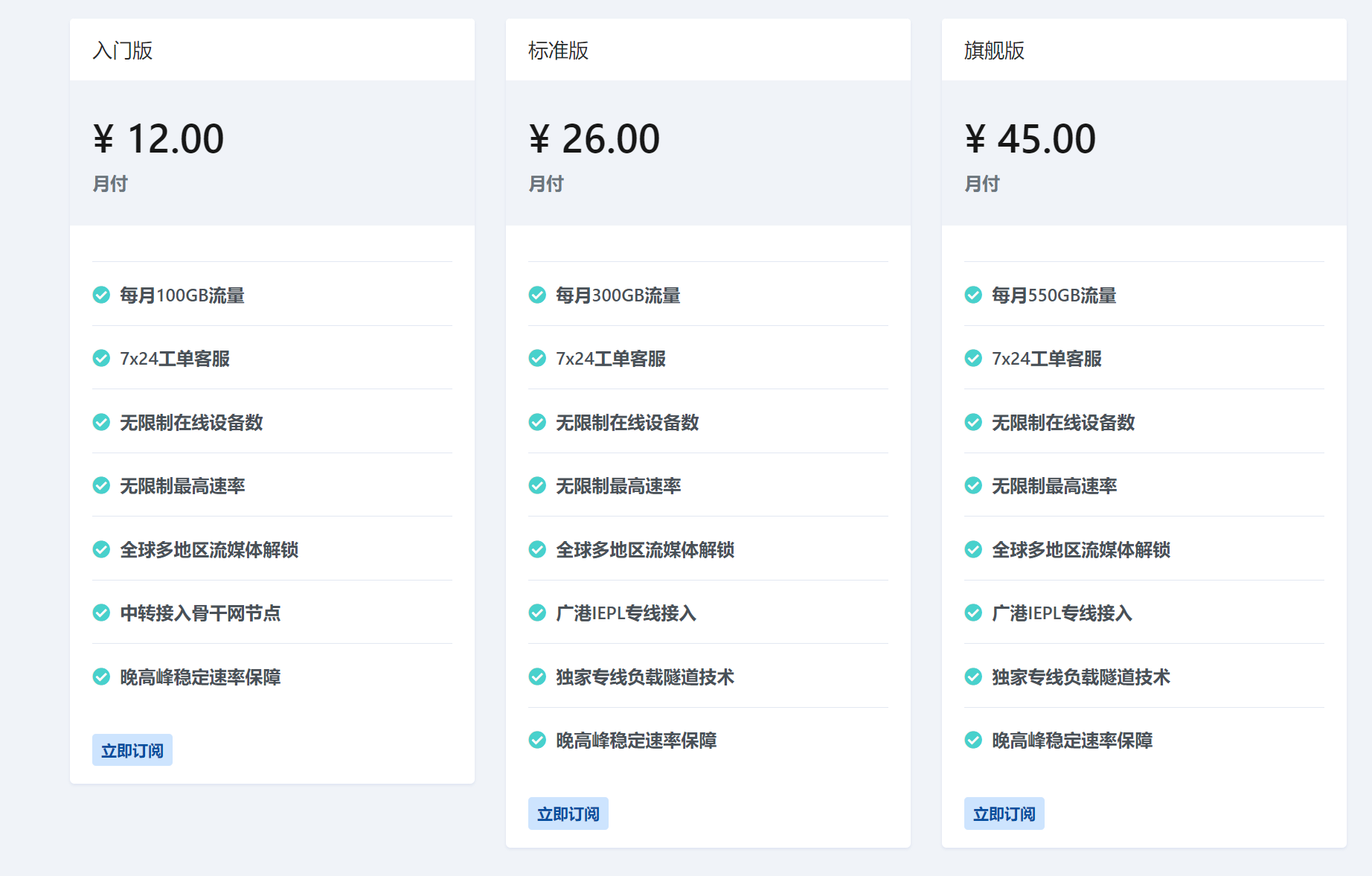Select the 入门版 plan title
Viewport: 1372px width, 876px height.
(121, 51)
